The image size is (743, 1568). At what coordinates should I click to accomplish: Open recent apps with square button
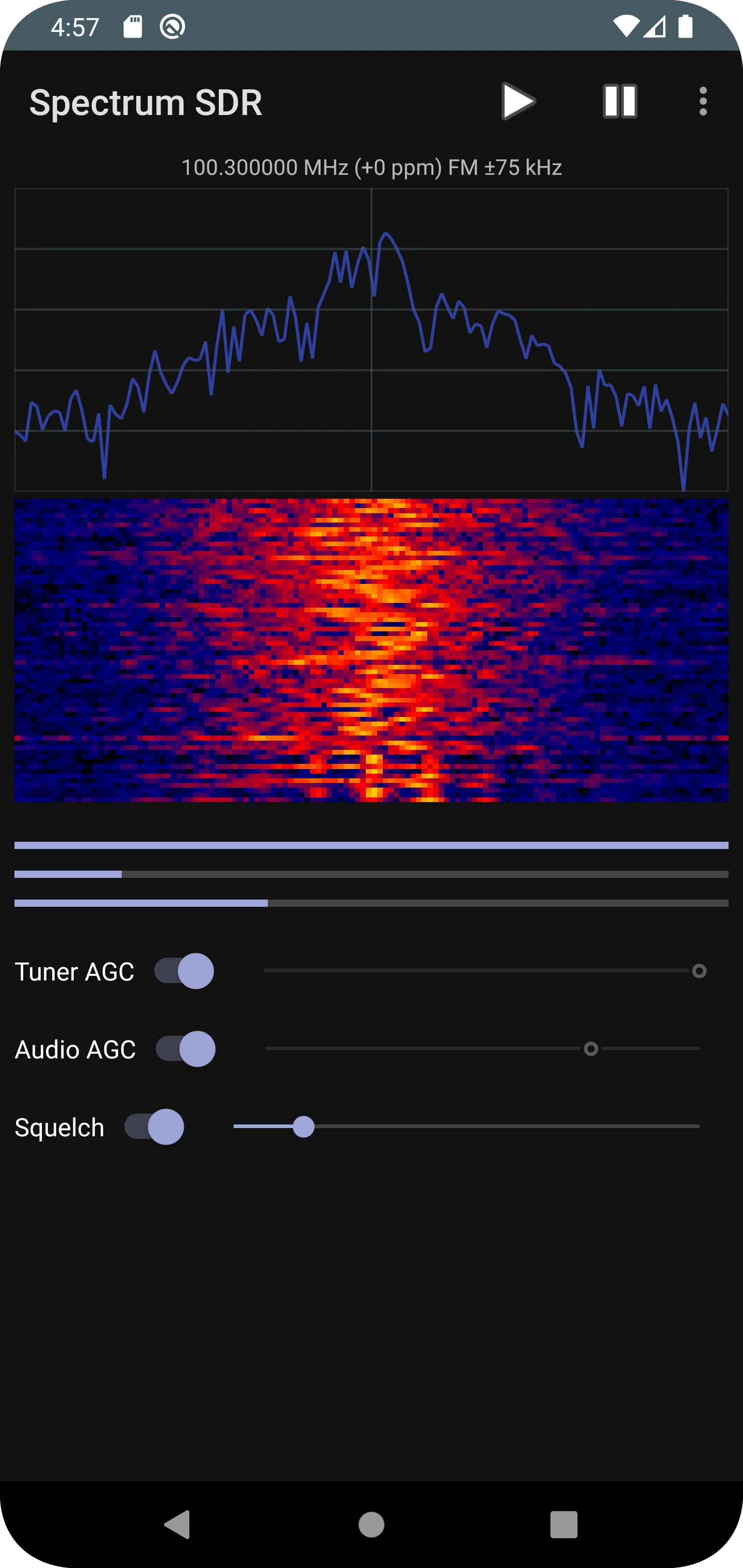pos(564,1525)
